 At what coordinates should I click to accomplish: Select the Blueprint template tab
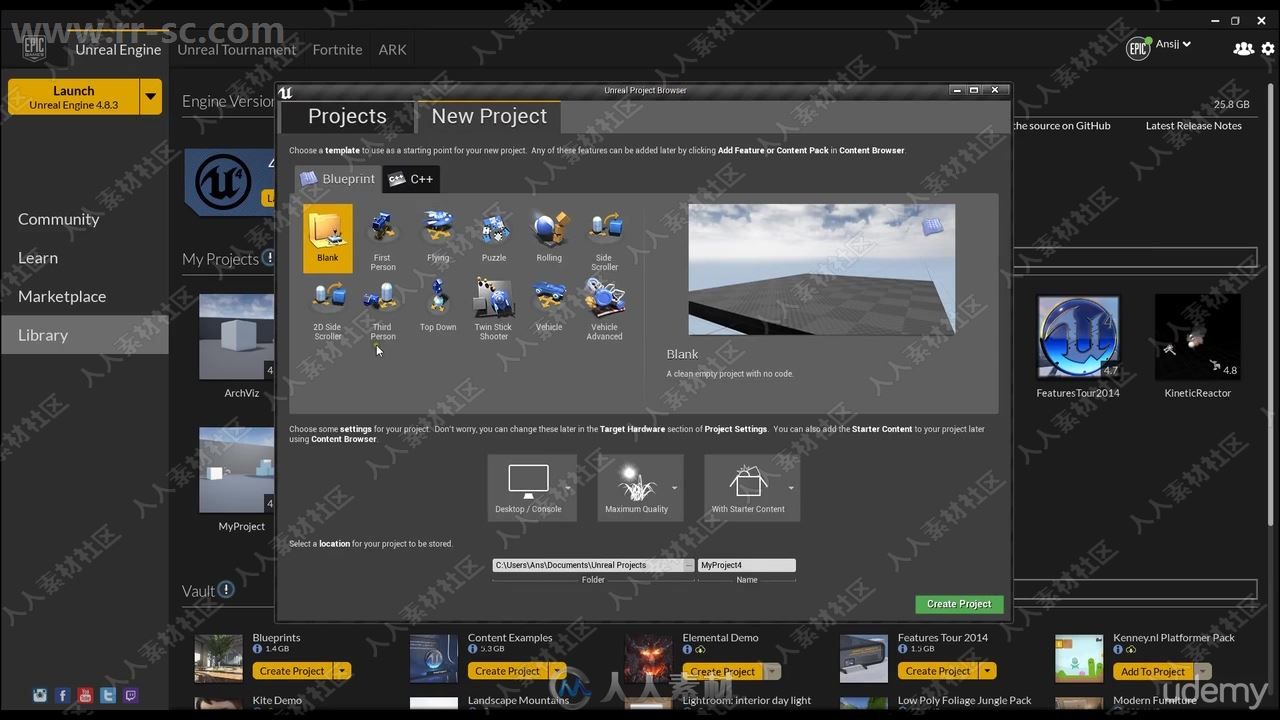pyautogui.click(x=338, y=179)
